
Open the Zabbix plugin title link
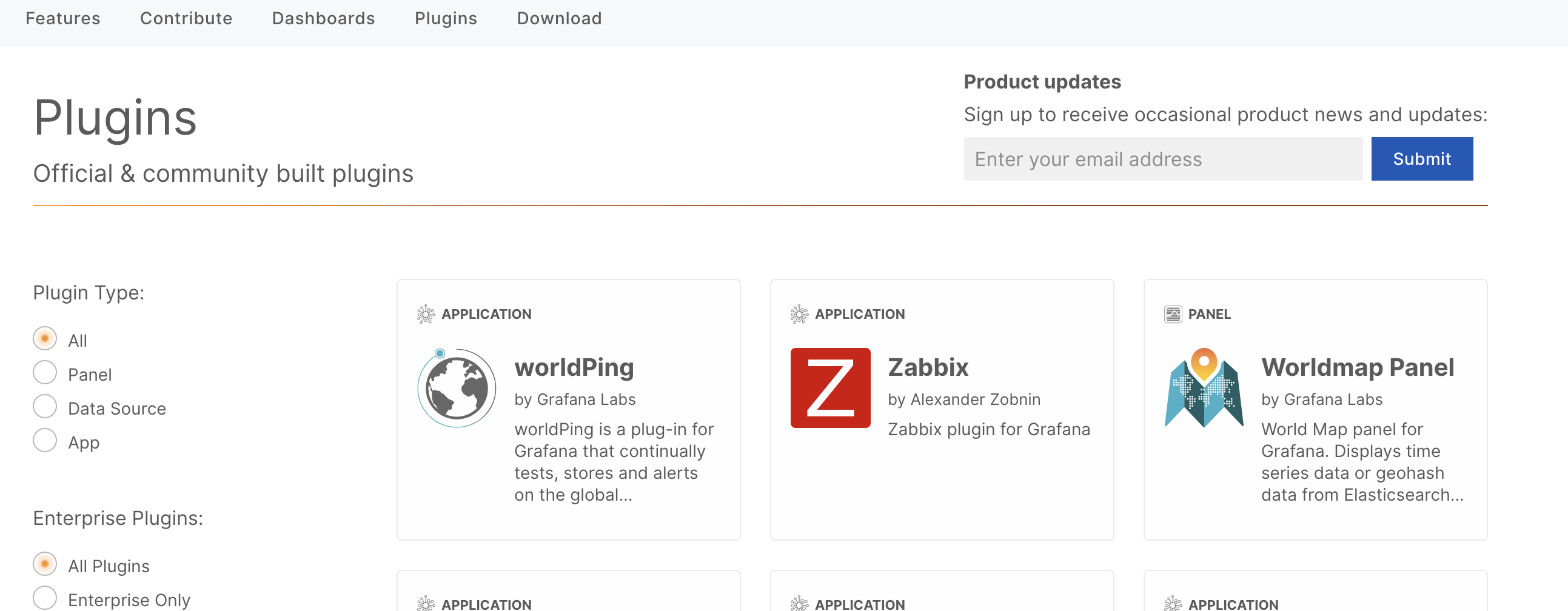coord(928,367)
